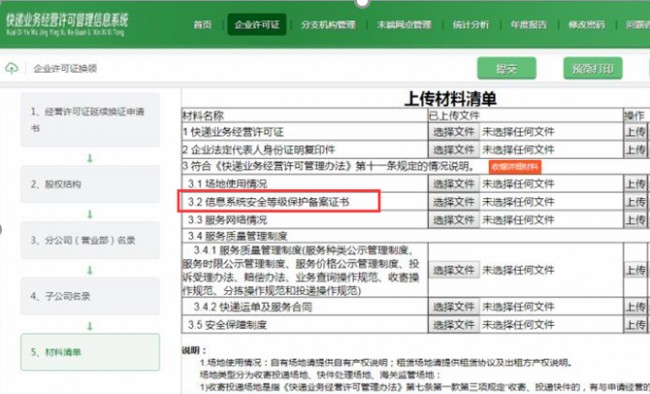The width and height of the screenshot is (650, 394).
Task: Click the orange button in row 3 情况说明
Action: (x=515, y=167)
